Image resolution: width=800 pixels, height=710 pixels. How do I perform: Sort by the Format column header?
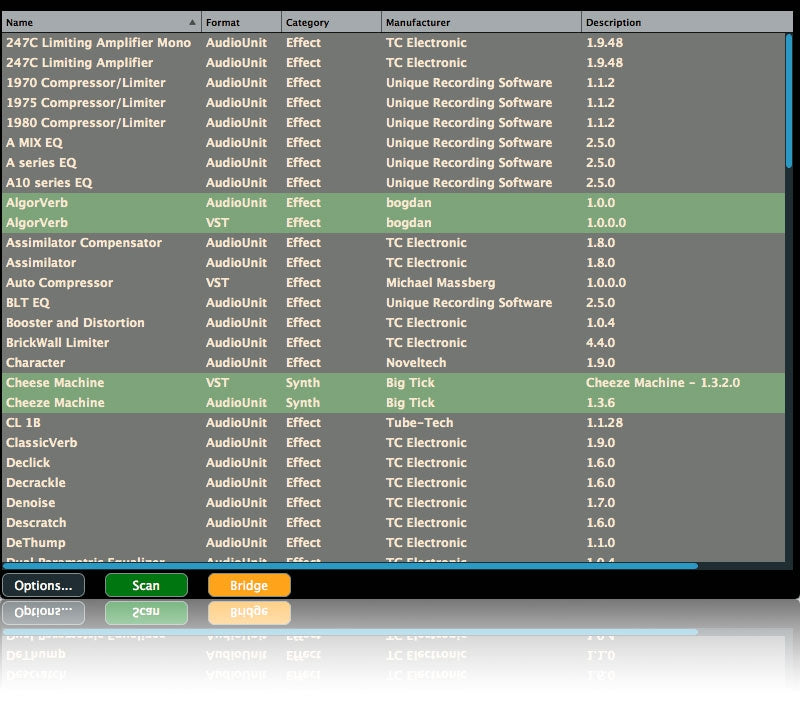coord(241,22)
